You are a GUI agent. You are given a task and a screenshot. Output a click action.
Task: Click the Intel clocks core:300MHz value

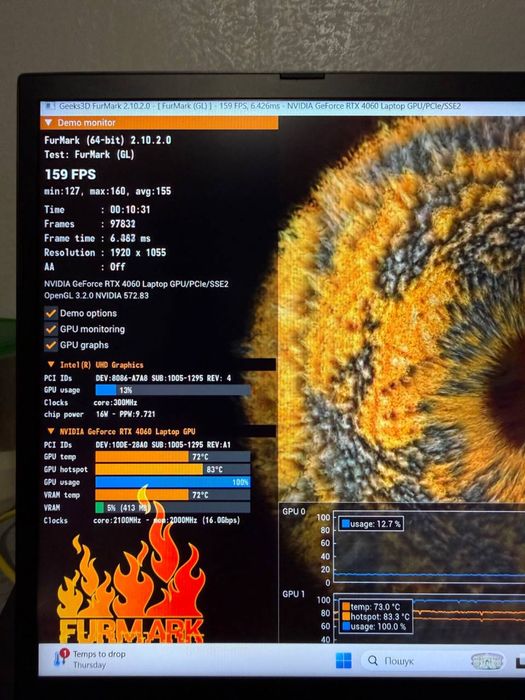click(x=116, y=402)
